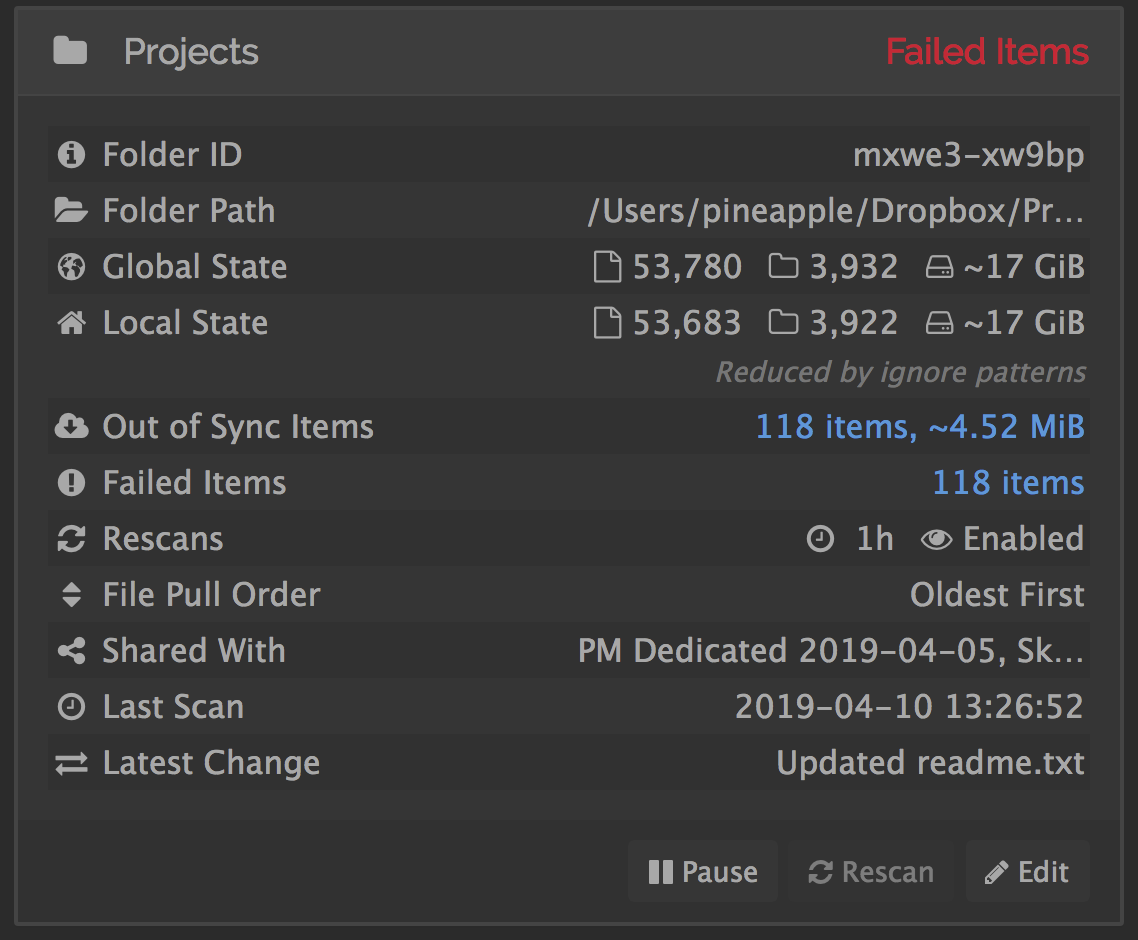This screenshot has height=940, width=1138.
Task: Select the globe icon for Global State
Action: pos(69,266)
